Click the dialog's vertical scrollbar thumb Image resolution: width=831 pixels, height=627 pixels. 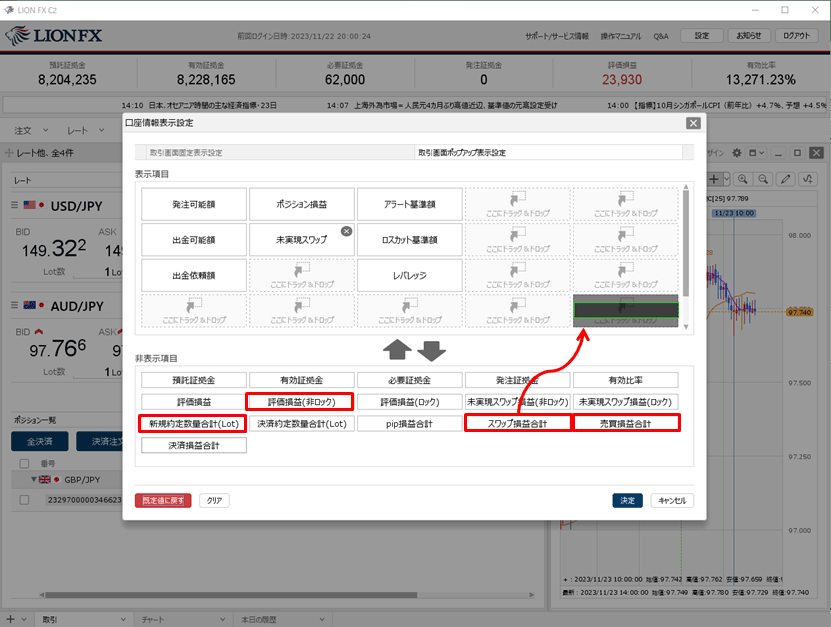(686, 243)
